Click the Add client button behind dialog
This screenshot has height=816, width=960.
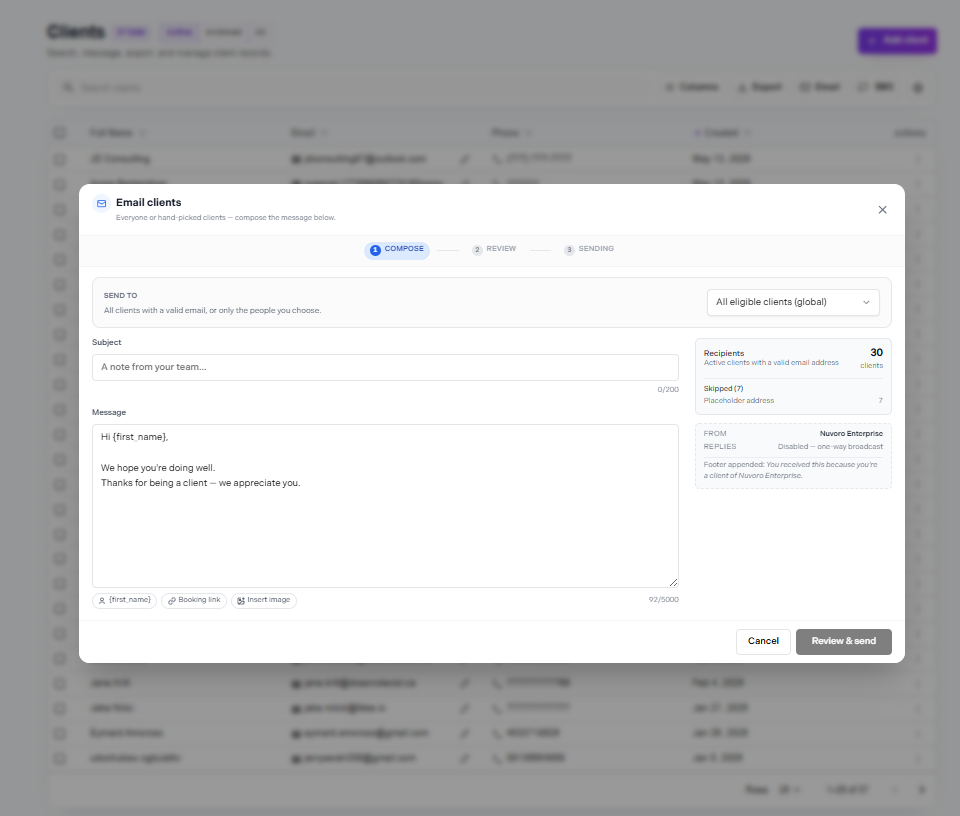point(897,40)
